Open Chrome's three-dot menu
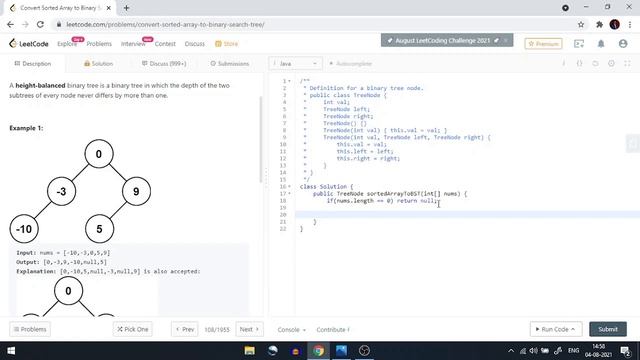Image resolution: width=640 pixels, height=360 pixels. pos(630,24)
